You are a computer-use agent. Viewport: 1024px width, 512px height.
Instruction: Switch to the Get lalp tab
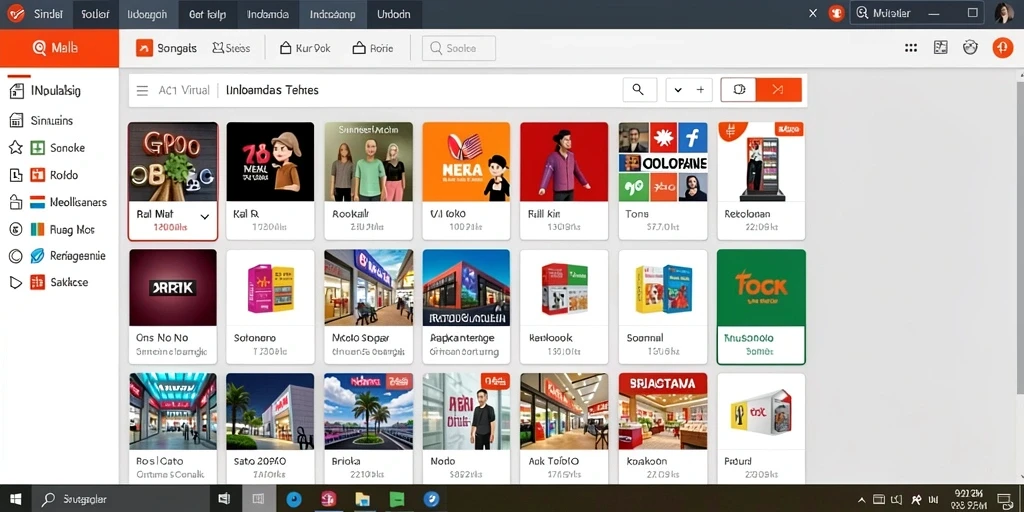(x=207, y=14)
